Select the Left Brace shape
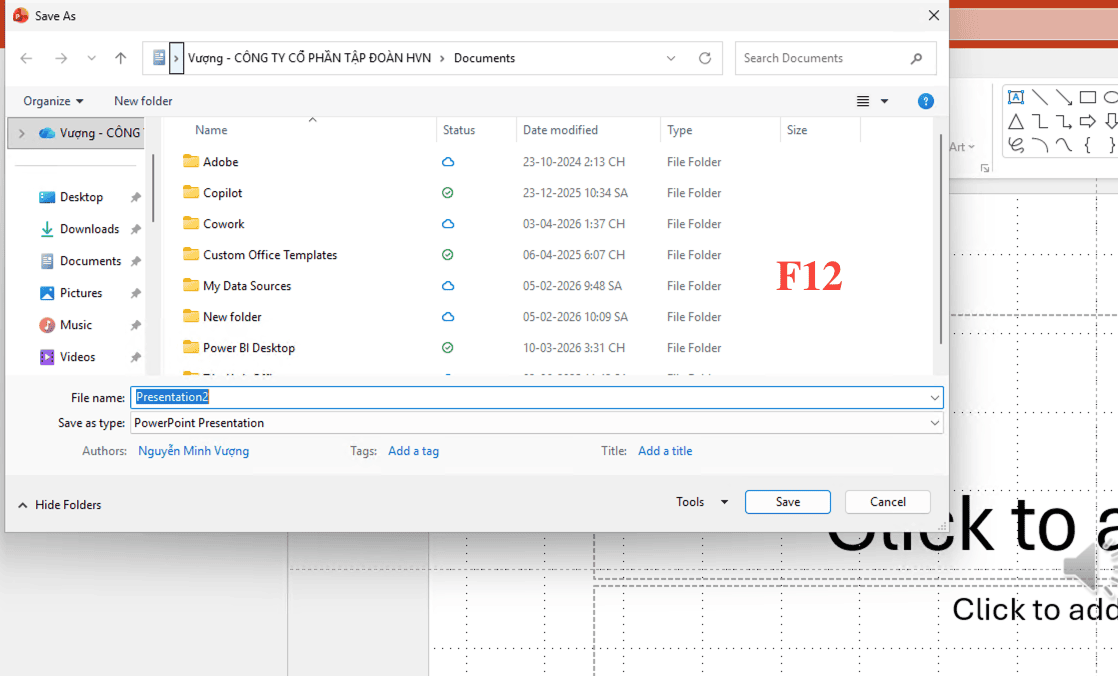The image size is (1118, 676). pos(1087,145)
